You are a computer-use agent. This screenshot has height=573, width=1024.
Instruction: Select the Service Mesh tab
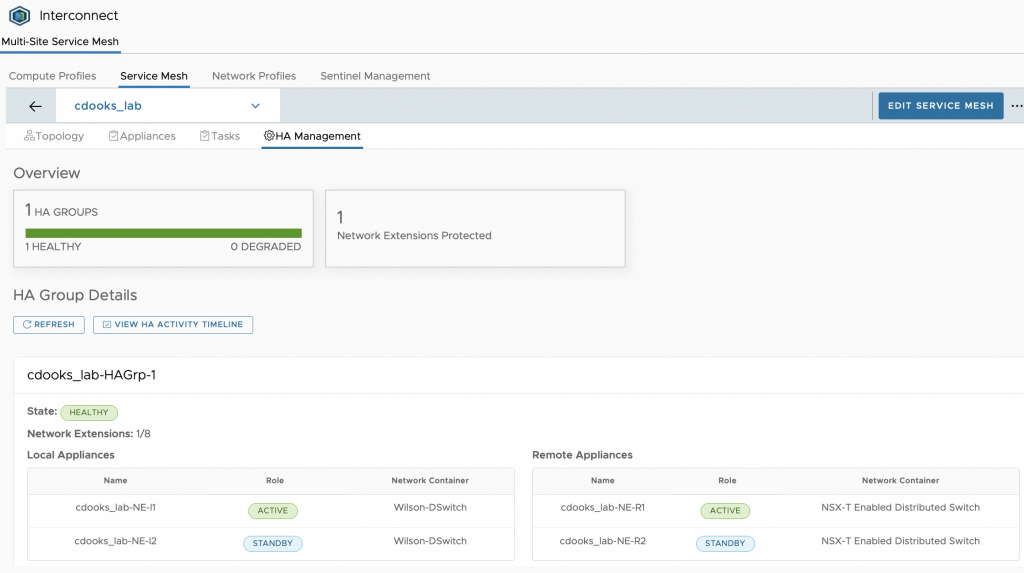[x=154, y=76]
